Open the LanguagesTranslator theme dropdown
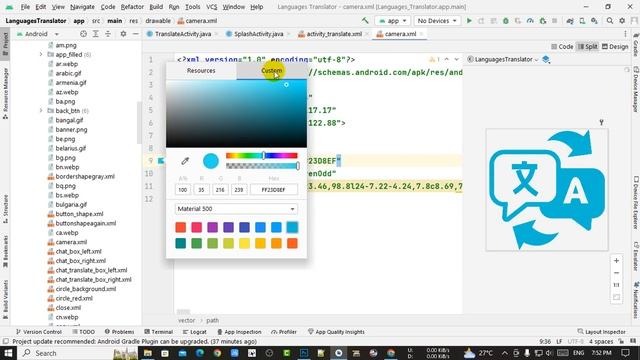The image size is (640, 360). [x=503, y=60]
